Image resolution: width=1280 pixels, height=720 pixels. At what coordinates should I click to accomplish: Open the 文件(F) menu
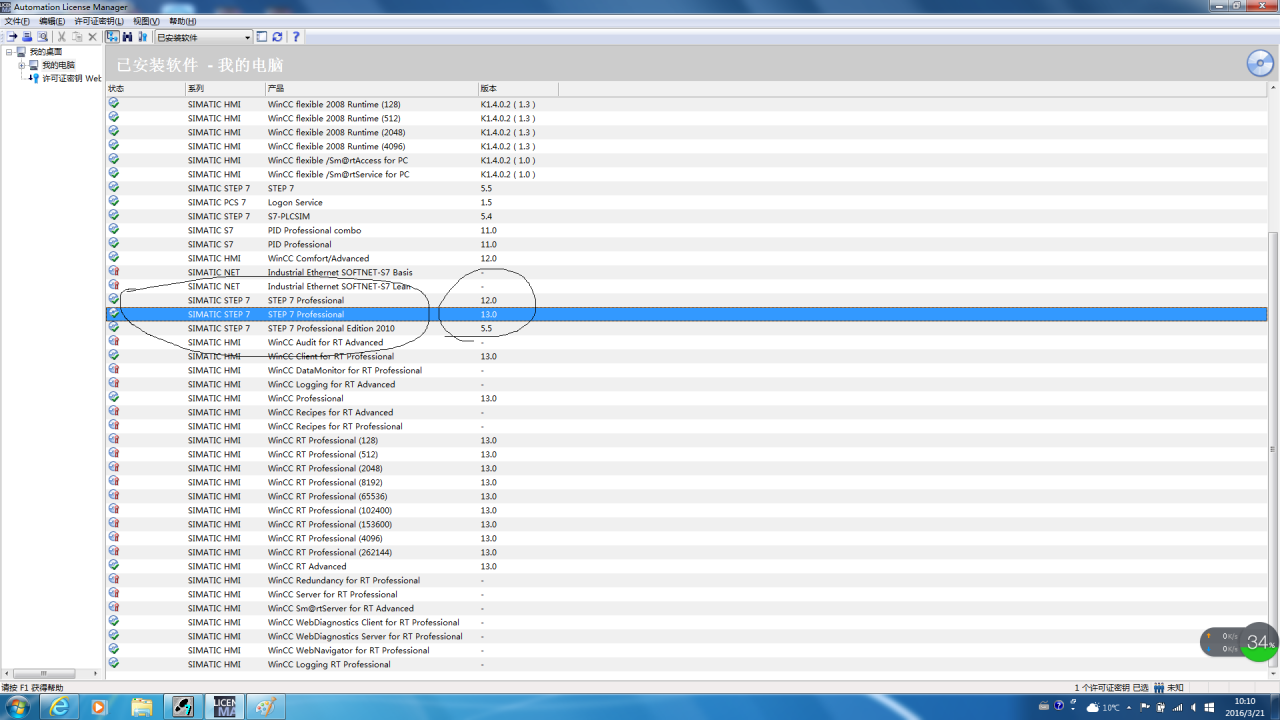tap(17, 21)
